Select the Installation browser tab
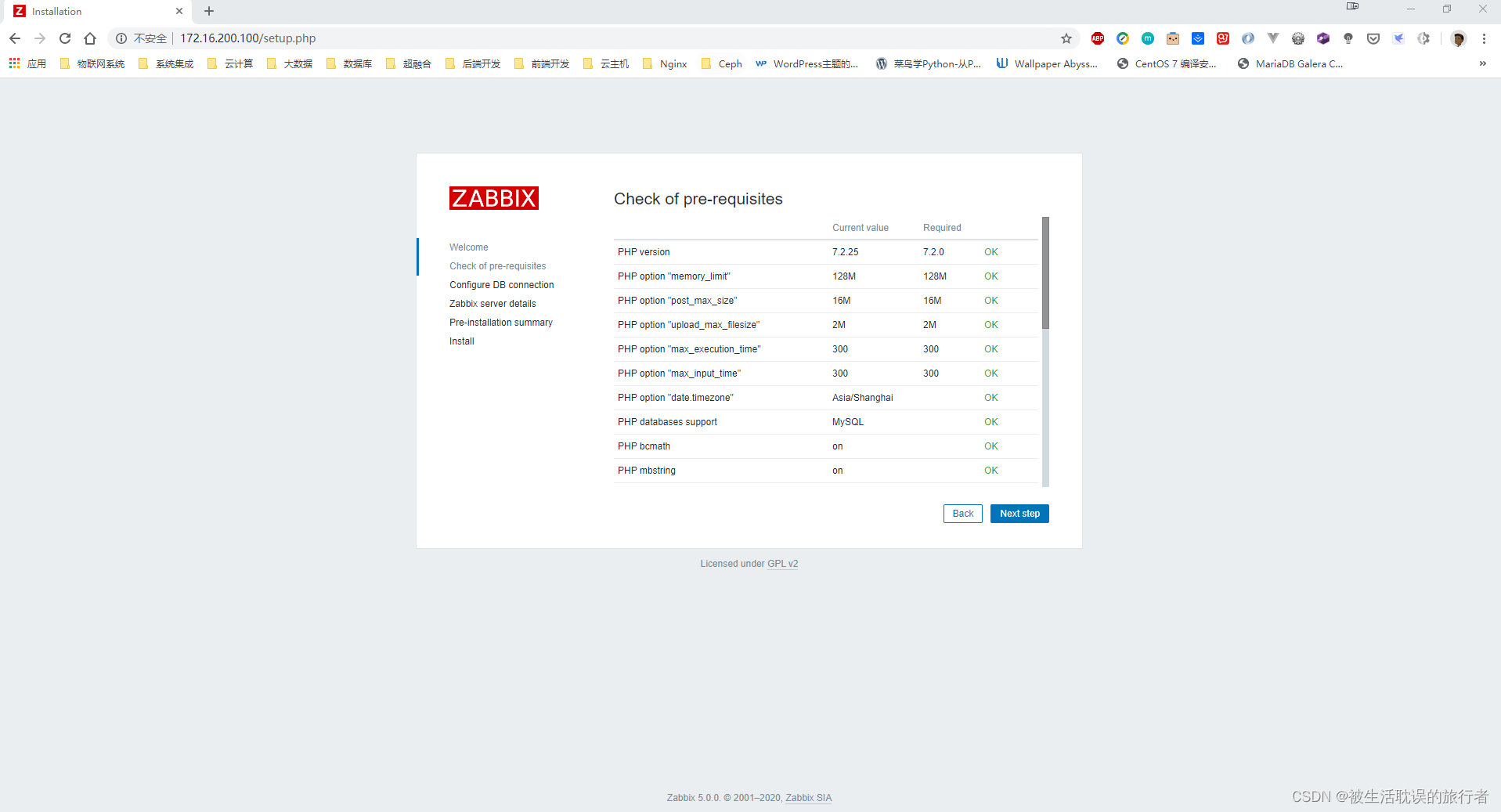The image size is (1501, 812). [x=96, y=11]
